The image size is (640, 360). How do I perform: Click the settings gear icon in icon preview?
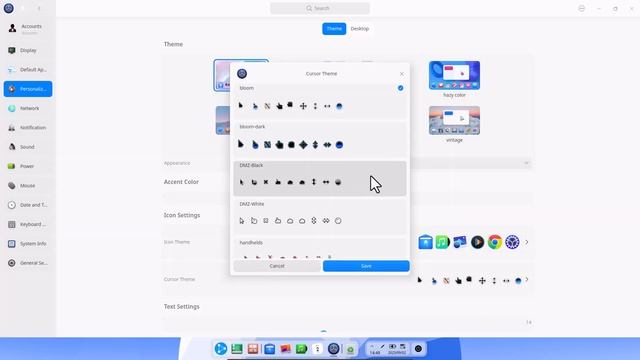[512, 242]
